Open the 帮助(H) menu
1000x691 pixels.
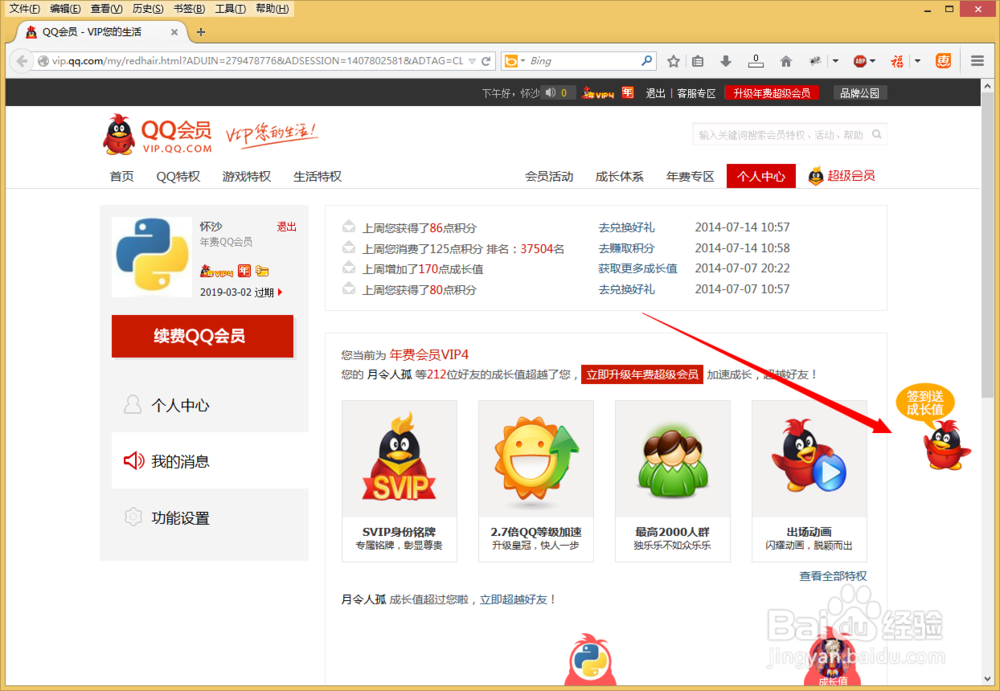(272, 8)
